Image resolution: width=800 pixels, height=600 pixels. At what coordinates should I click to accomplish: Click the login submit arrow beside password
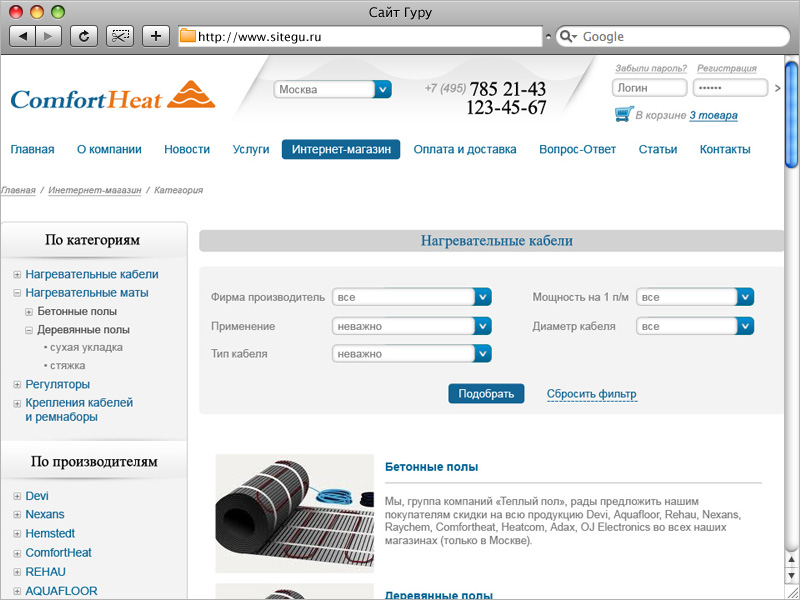(778, 88)
